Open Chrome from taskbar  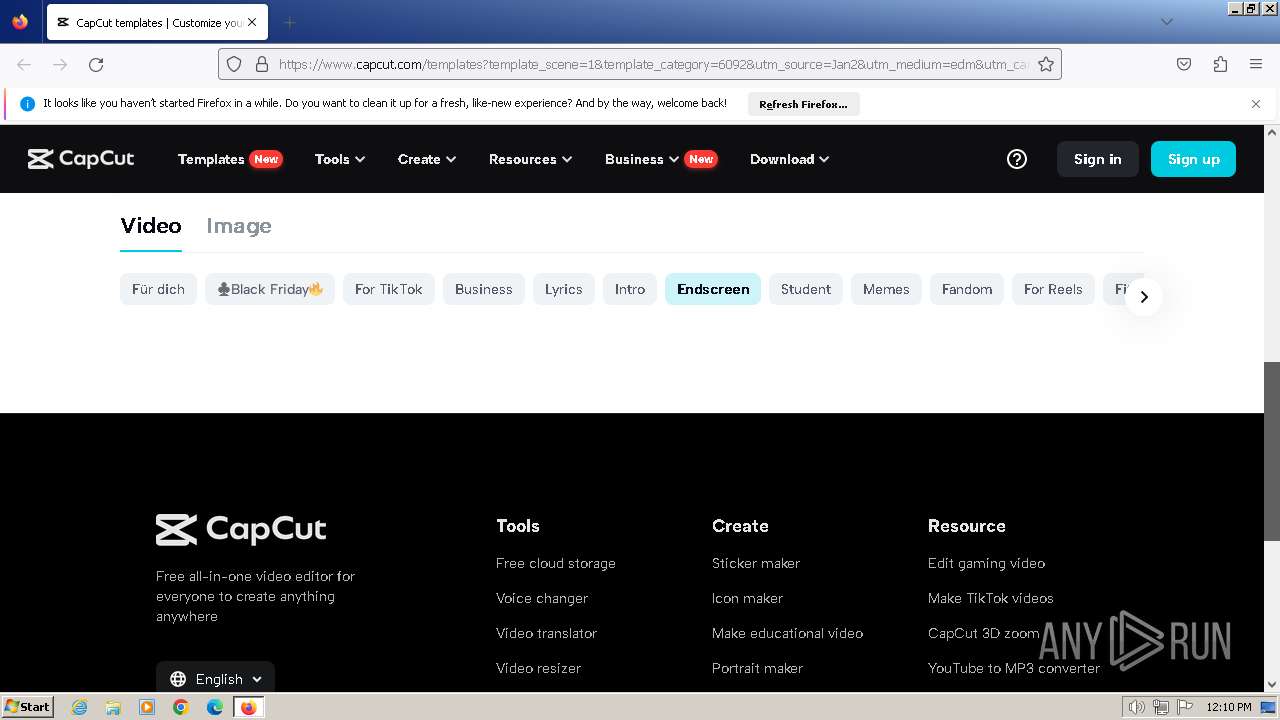181,707
